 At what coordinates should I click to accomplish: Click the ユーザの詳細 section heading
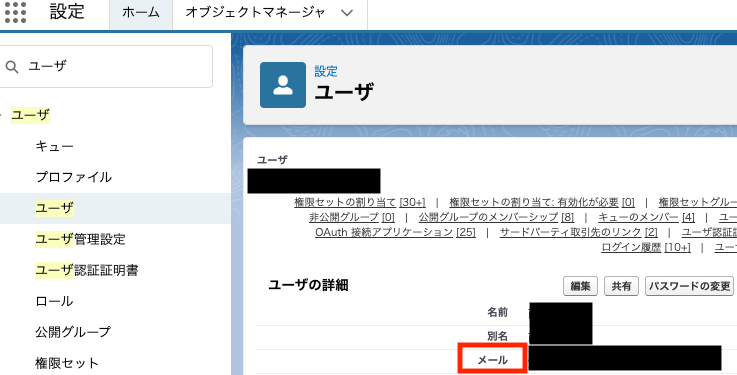pyautogui.click(x=308, y=285)
